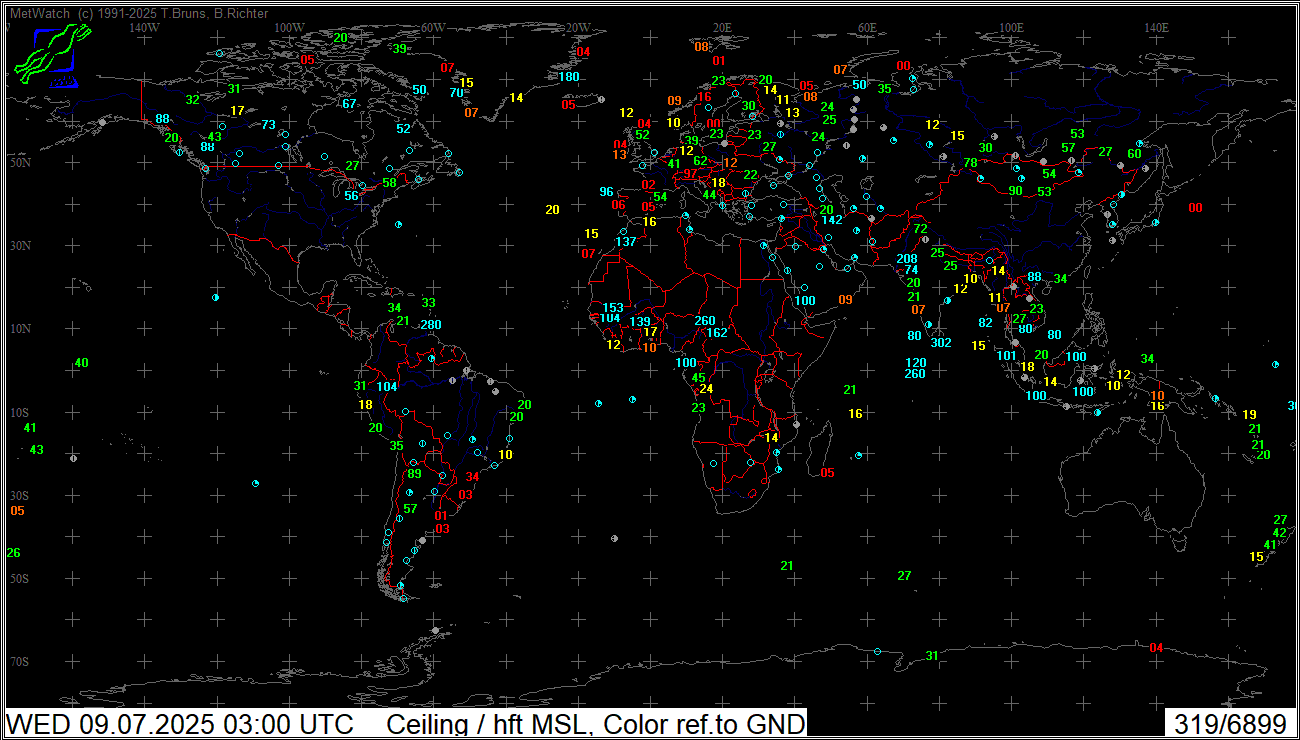Click the longitude label '60W'
Viewport: 1300px width, 740px height.
tap(433, 27)
